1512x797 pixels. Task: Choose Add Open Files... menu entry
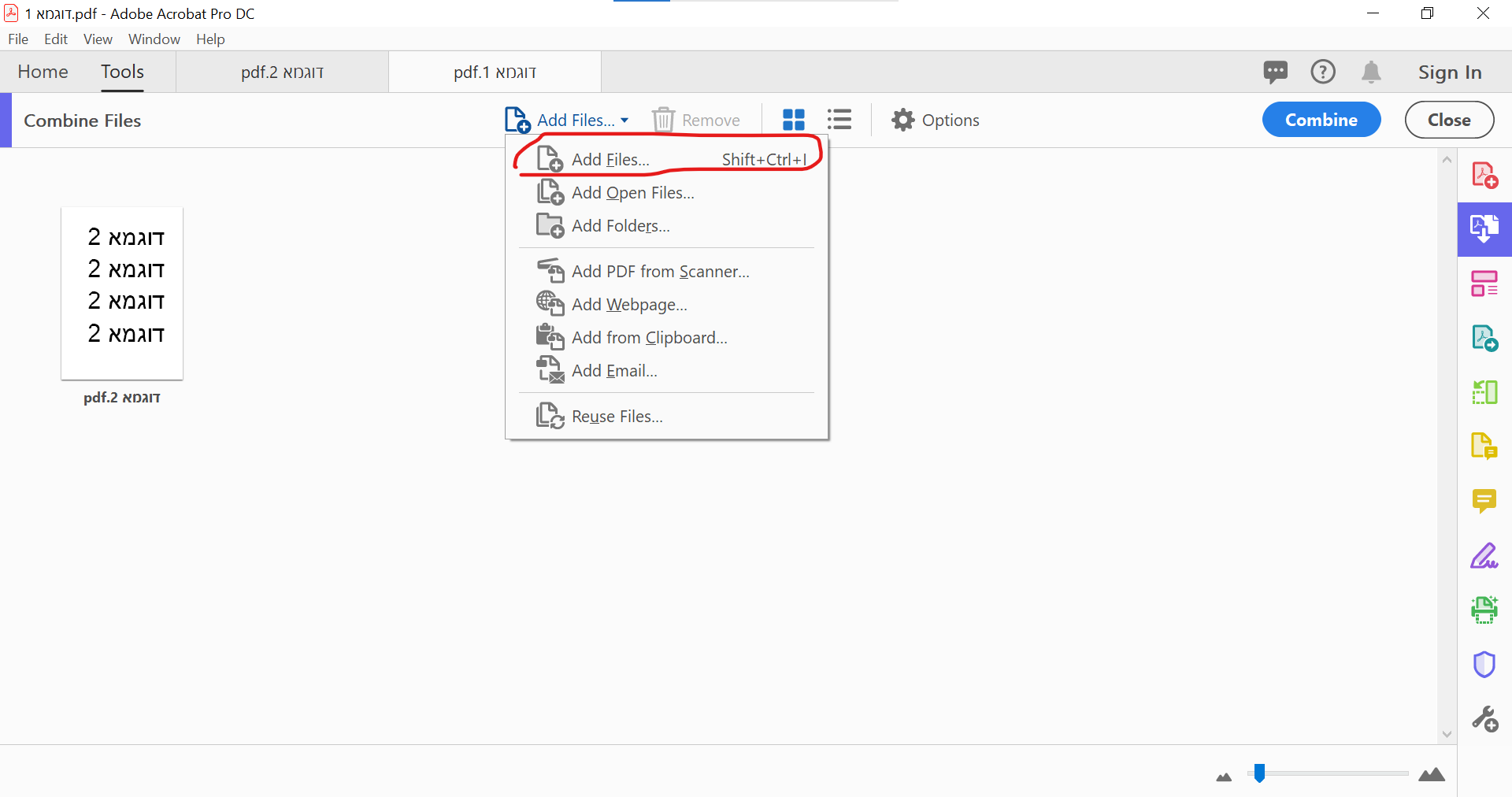click(x=667, y=192)
